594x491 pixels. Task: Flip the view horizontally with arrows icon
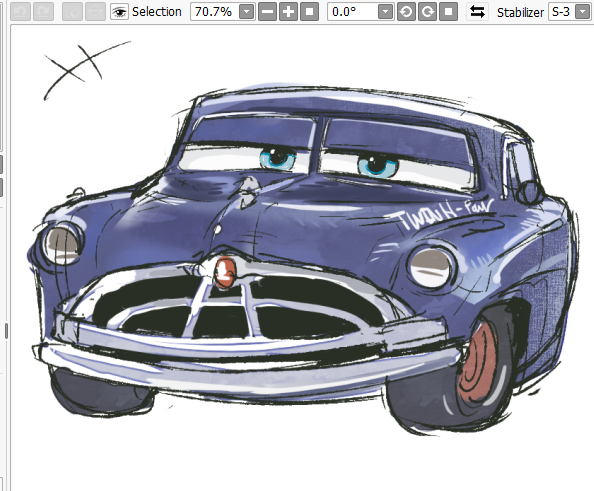(x=477, y=12)
